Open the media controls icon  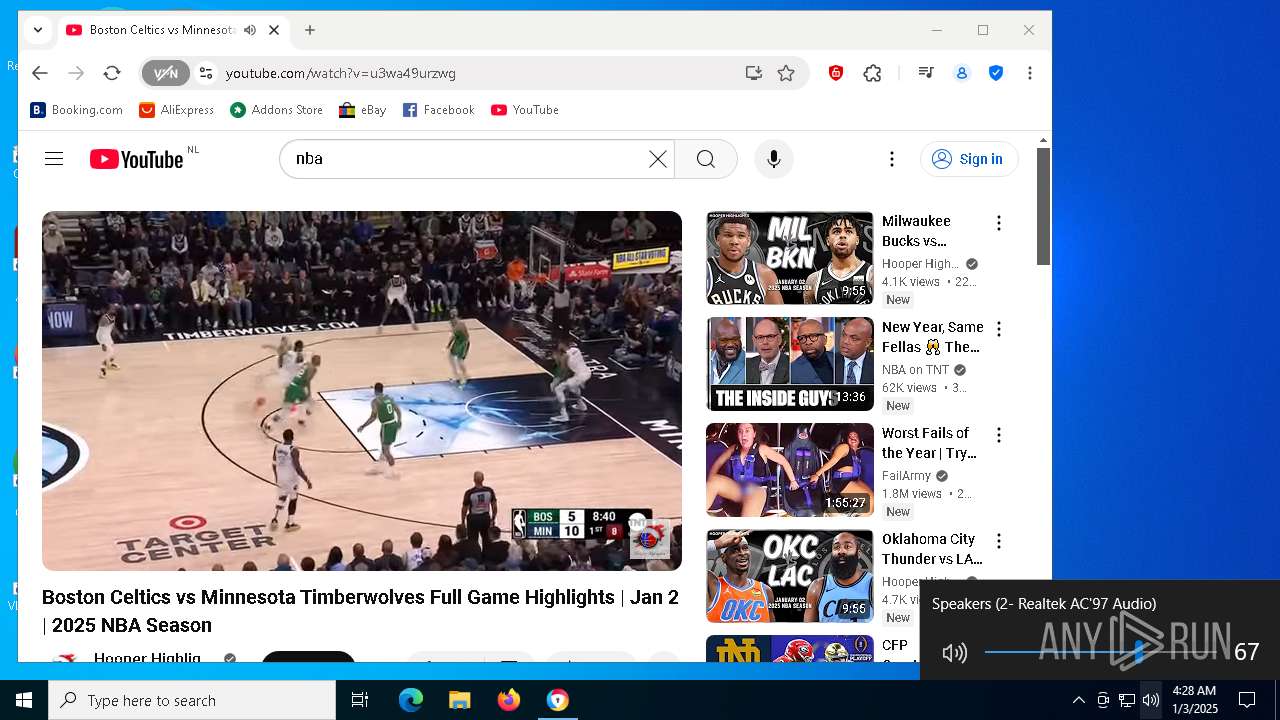(926, 73)
